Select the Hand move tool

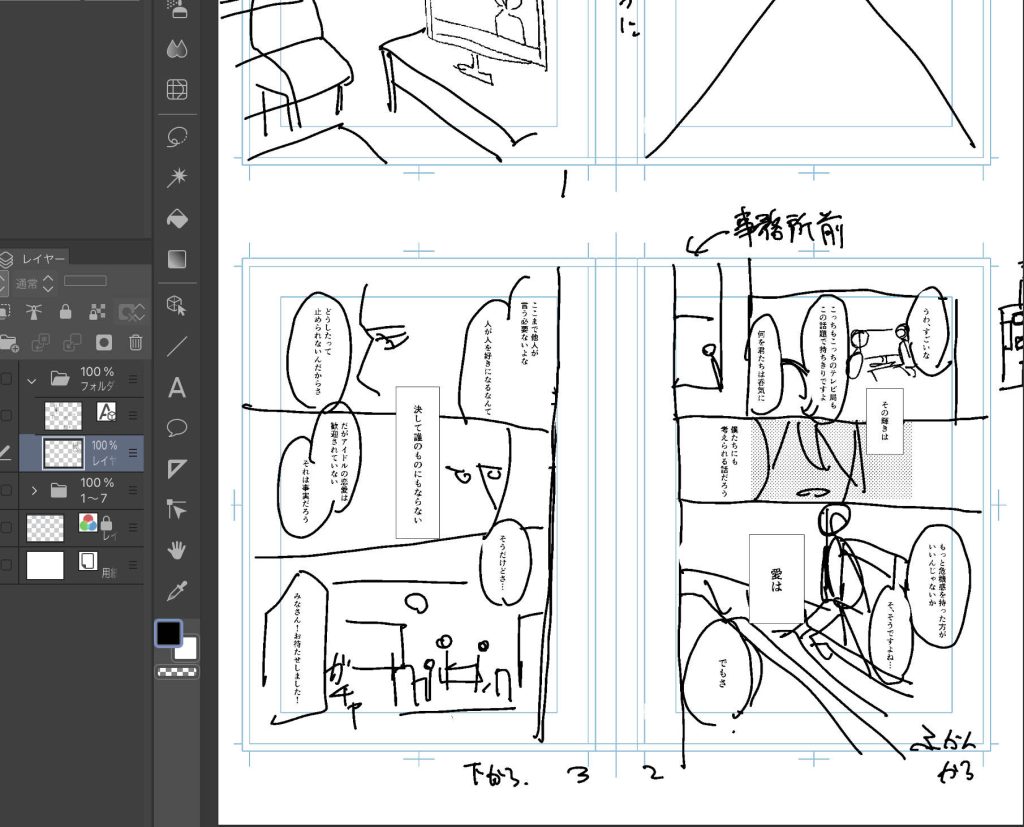point(177,549)
